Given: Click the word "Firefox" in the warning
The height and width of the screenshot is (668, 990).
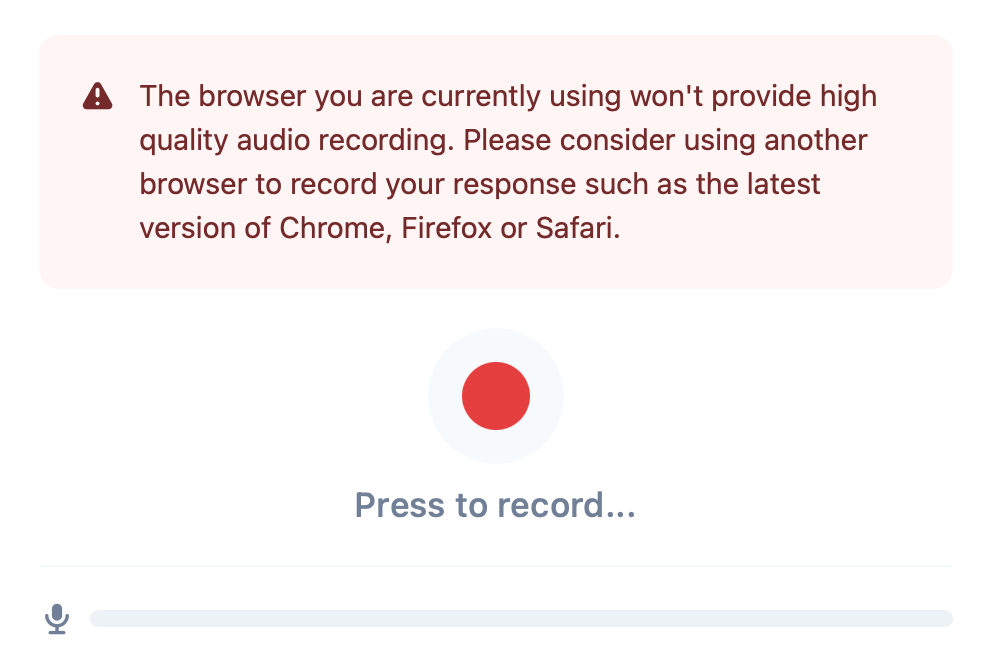Looking at the screenshot, I should click(x=446, y=228).
